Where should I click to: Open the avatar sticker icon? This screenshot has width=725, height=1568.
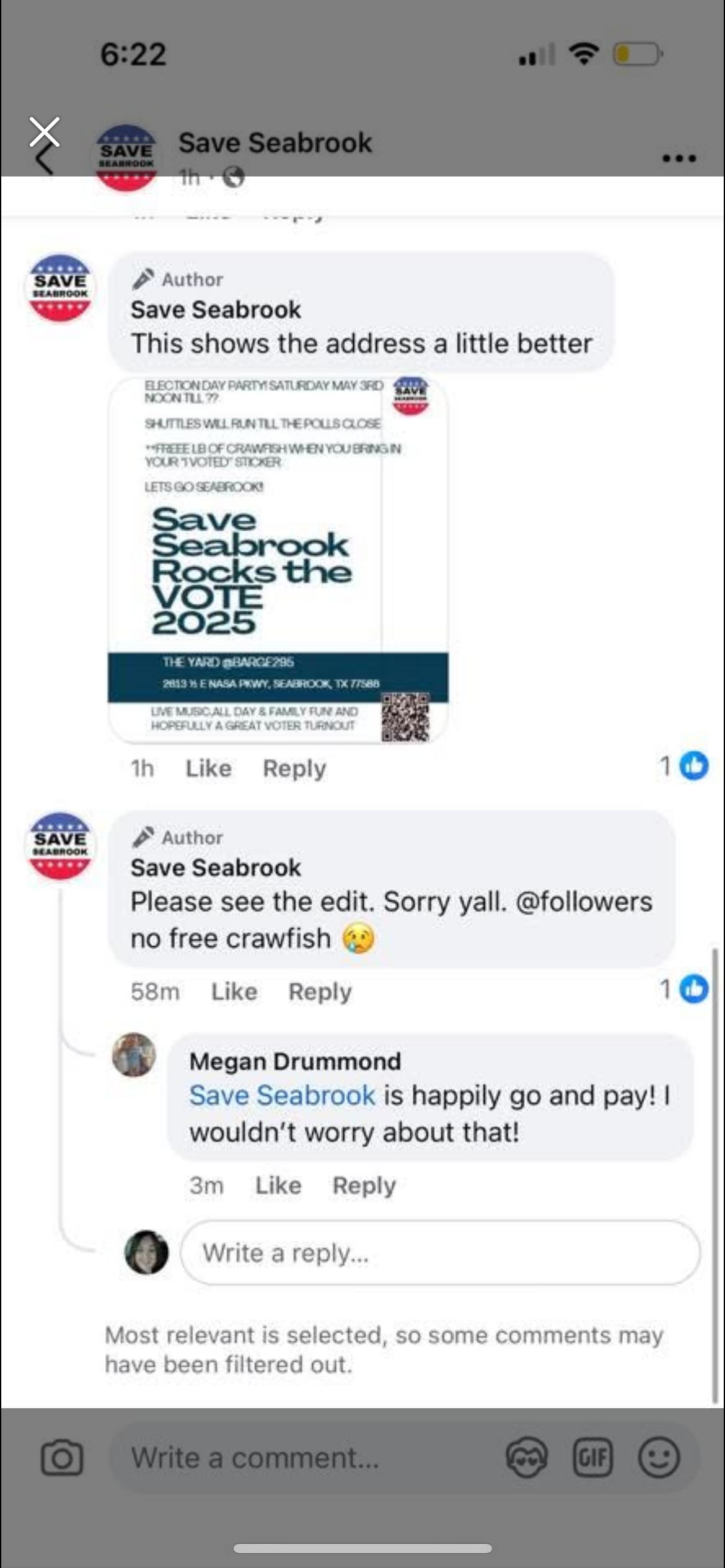tap(527, 1458)
